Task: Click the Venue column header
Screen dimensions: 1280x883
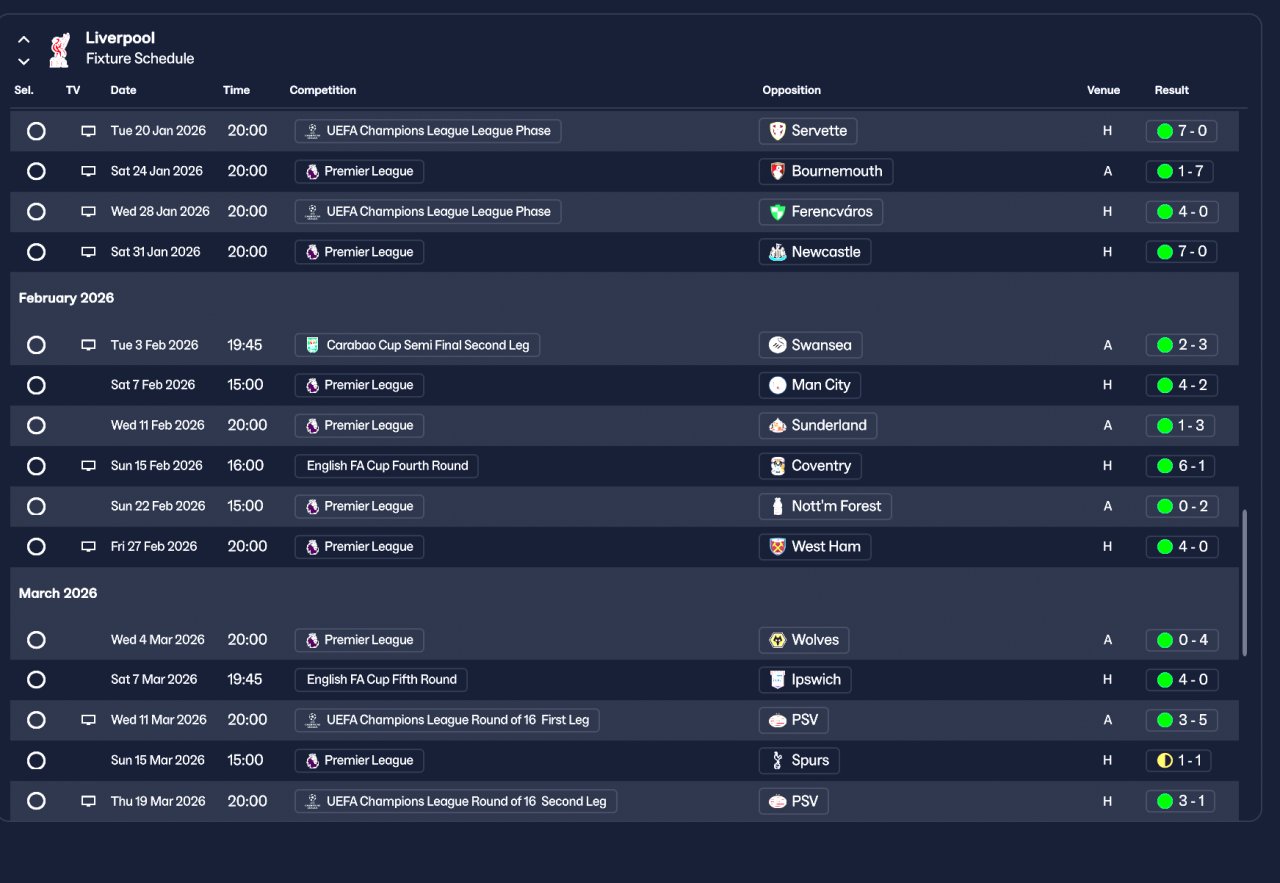Action: pos(1104,90)
